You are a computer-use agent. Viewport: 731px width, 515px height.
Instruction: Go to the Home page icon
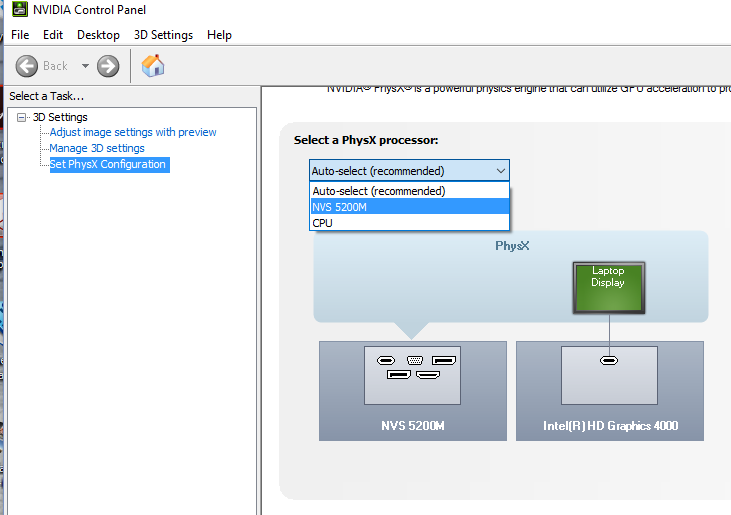tap(153, 66)
